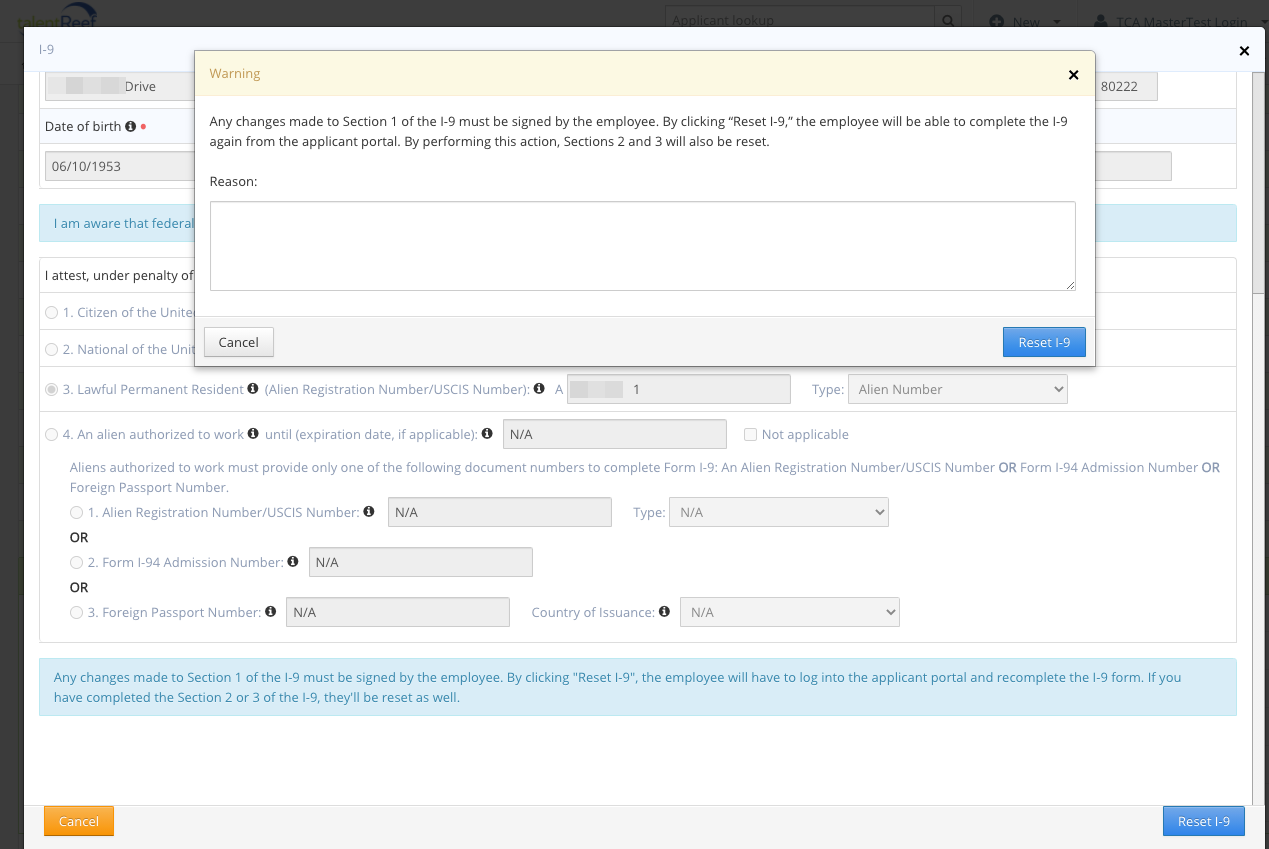Open the New menu in the top bar
Image resolution: width=1269 pixels, height=849 pixels.
click(1025, 20)
